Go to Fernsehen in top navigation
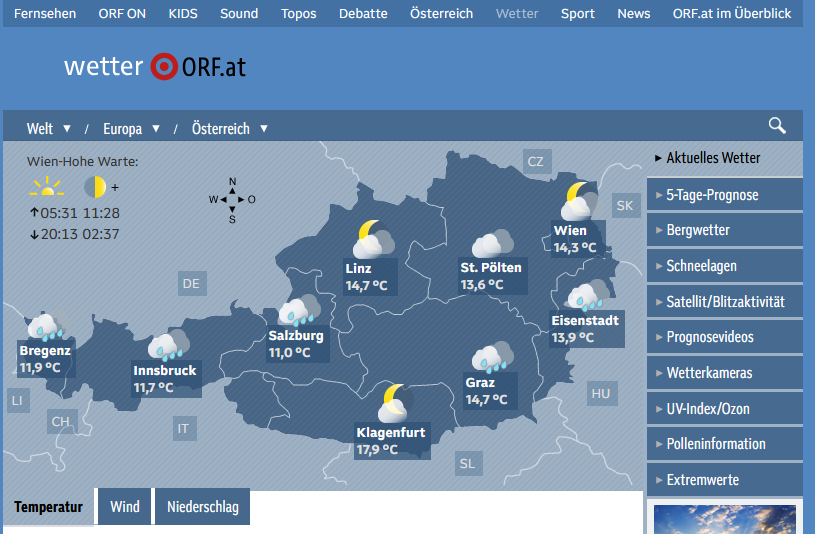815x534 pixels. point(45,14)
